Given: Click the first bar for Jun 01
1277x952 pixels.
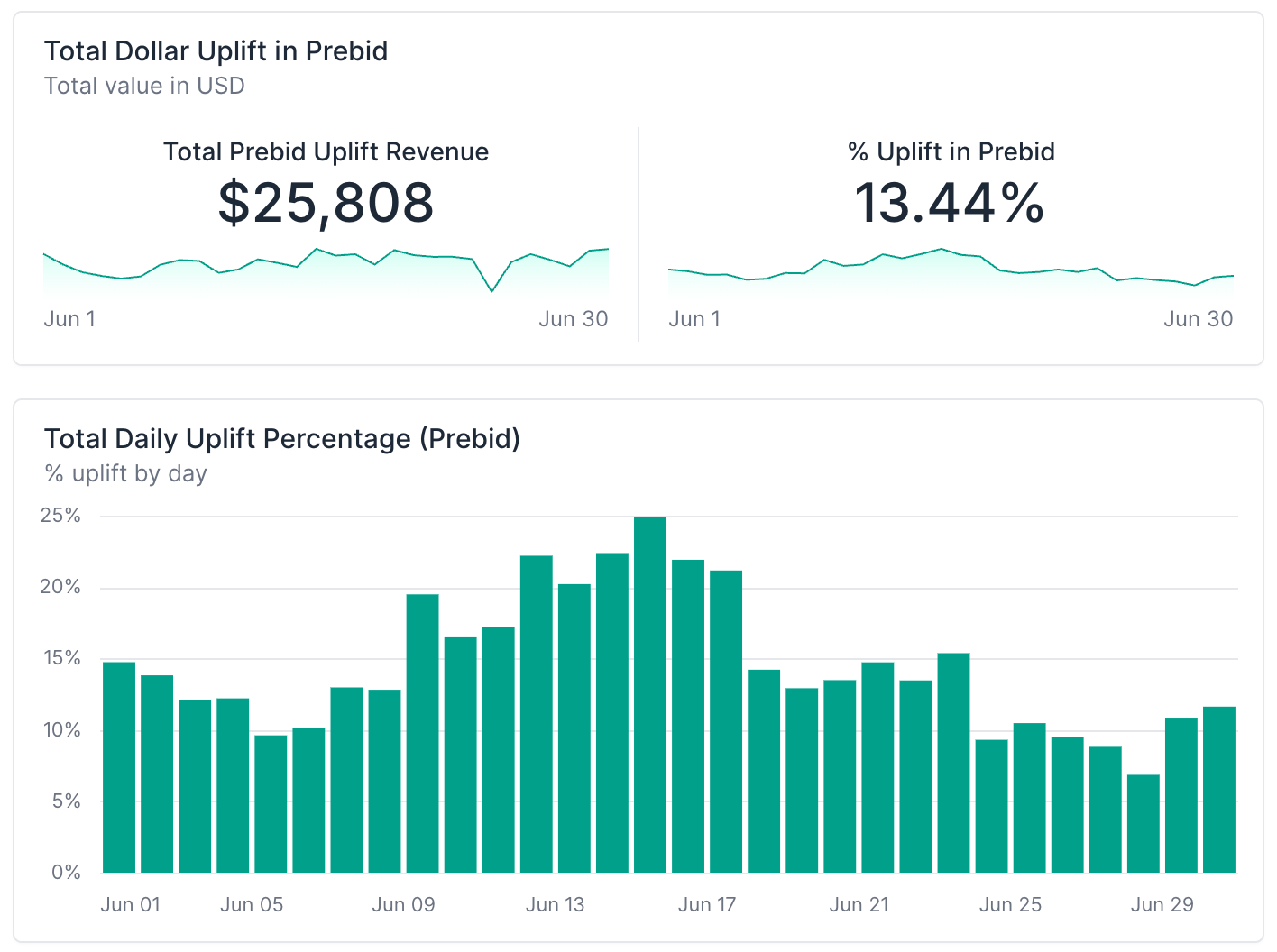Looking at the screenshot, I should click(119, 766).
